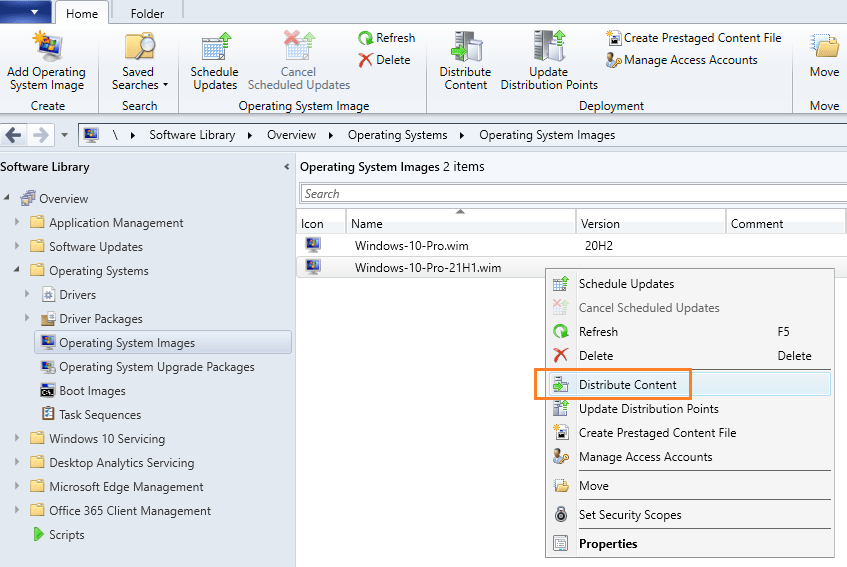Expand Drivers tree node
Image resolution: width=847 pixels, height=567 pixels.
click(x=27, y=294)
